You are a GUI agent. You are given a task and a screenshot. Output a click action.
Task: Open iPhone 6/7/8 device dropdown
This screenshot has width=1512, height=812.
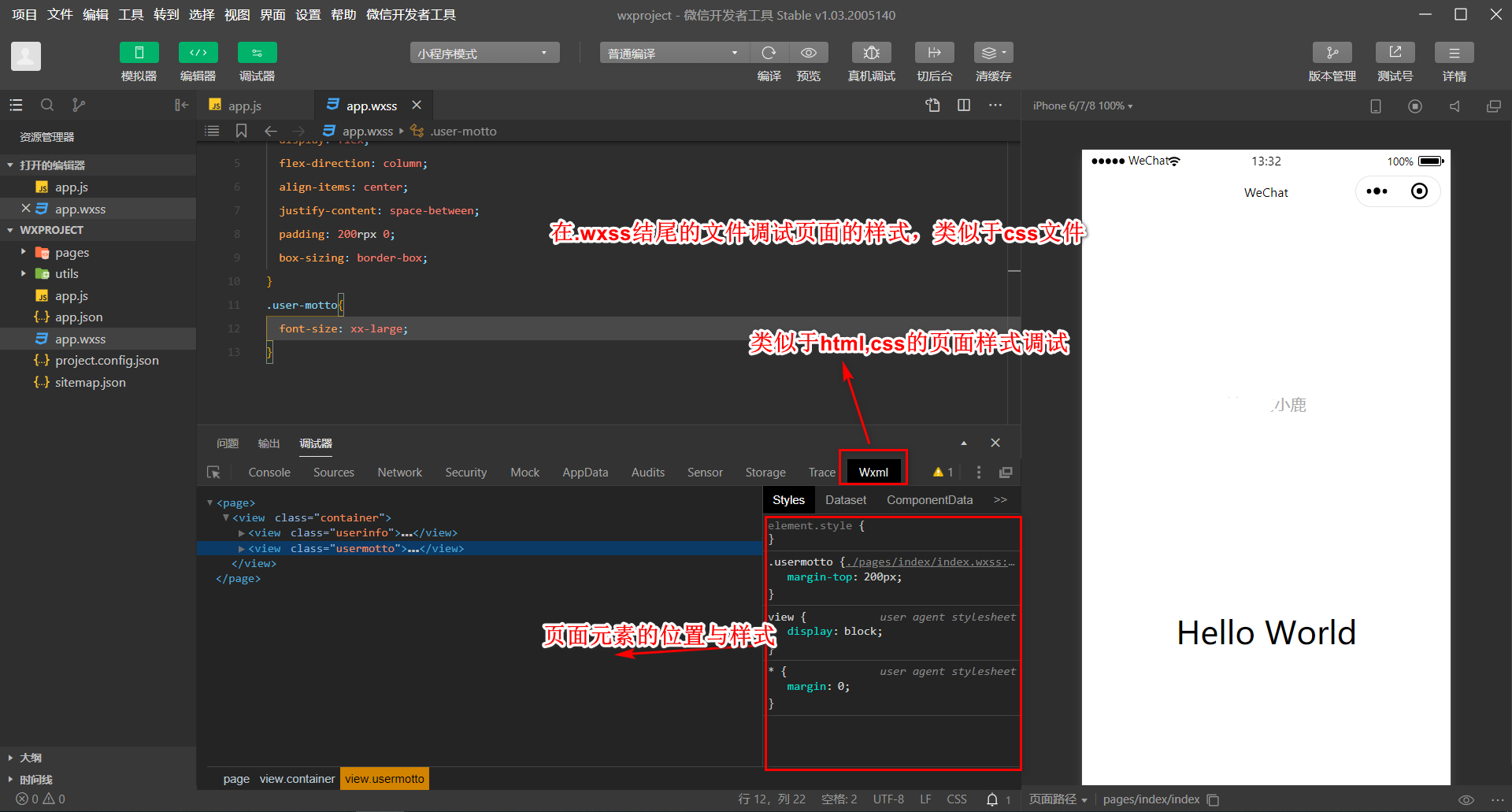(1083, 106)
